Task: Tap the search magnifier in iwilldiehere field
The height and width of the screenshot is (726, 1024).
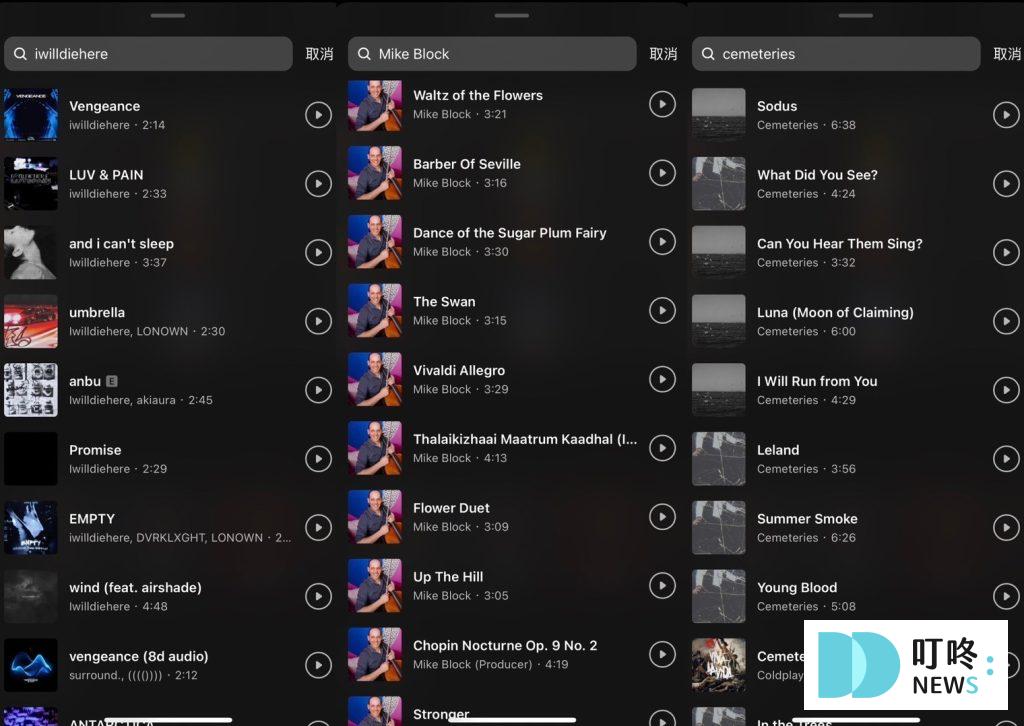Action: (x=20, y=54)
